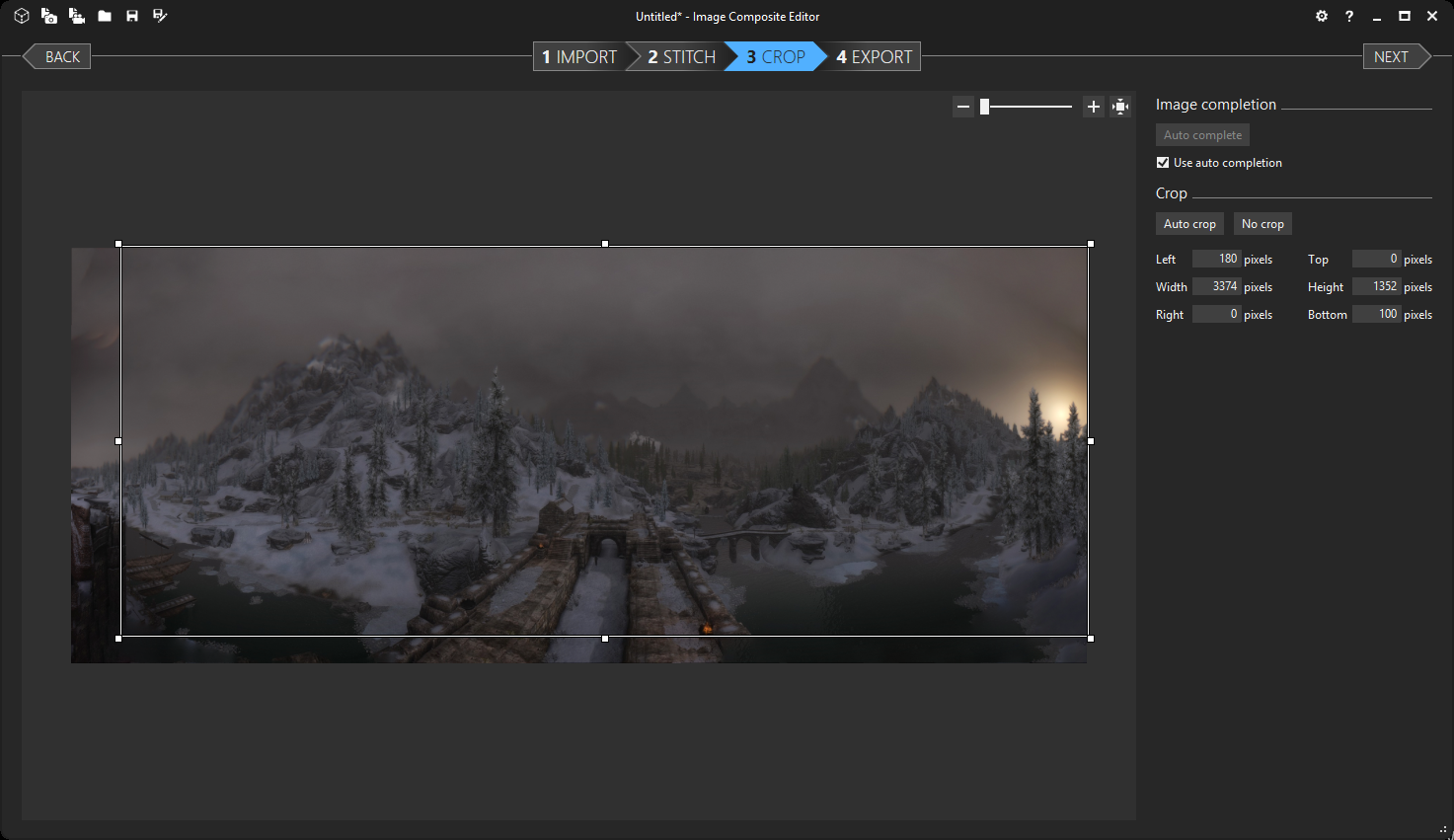Click the "Width" label
This screenshot has width=1454, height=840.
(1172, 287)
